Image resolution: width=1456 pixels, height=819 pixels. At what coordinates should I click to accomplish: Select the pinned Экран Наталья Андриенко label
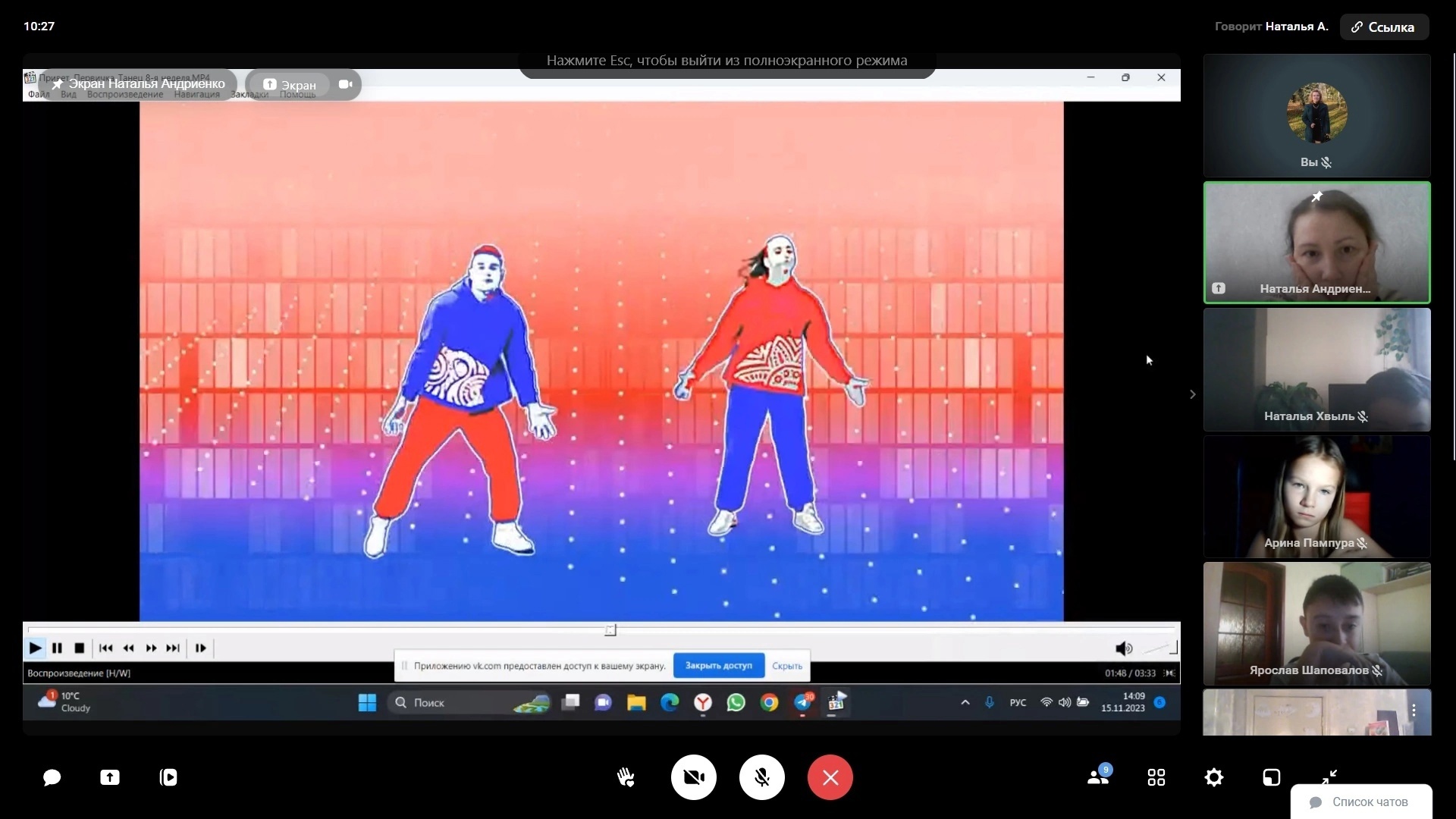(139, 84)
